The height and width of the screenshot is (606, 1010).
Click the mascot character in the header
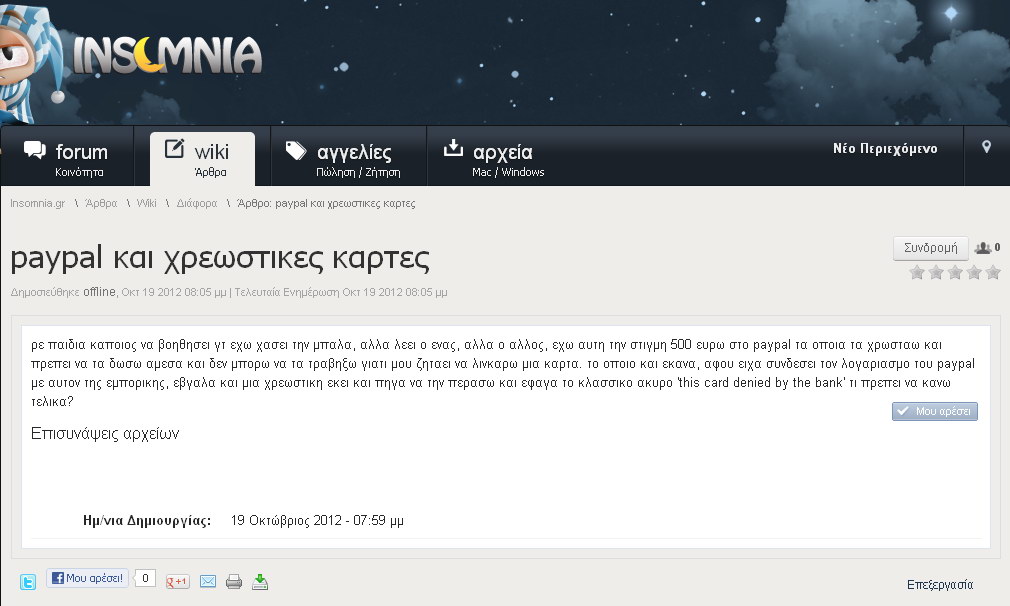pos(30,62)
